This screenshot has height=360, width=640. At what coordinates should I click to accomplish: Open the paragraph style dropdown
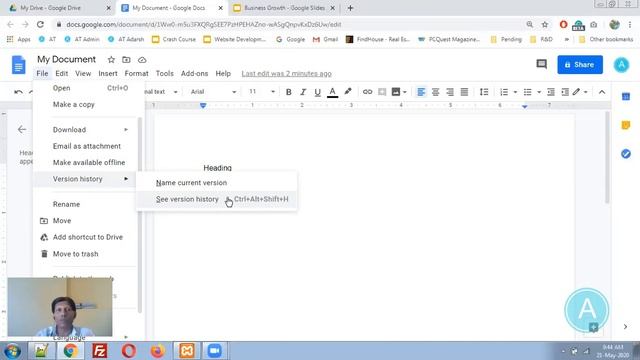pyautogui.click(x=161, y=92)
